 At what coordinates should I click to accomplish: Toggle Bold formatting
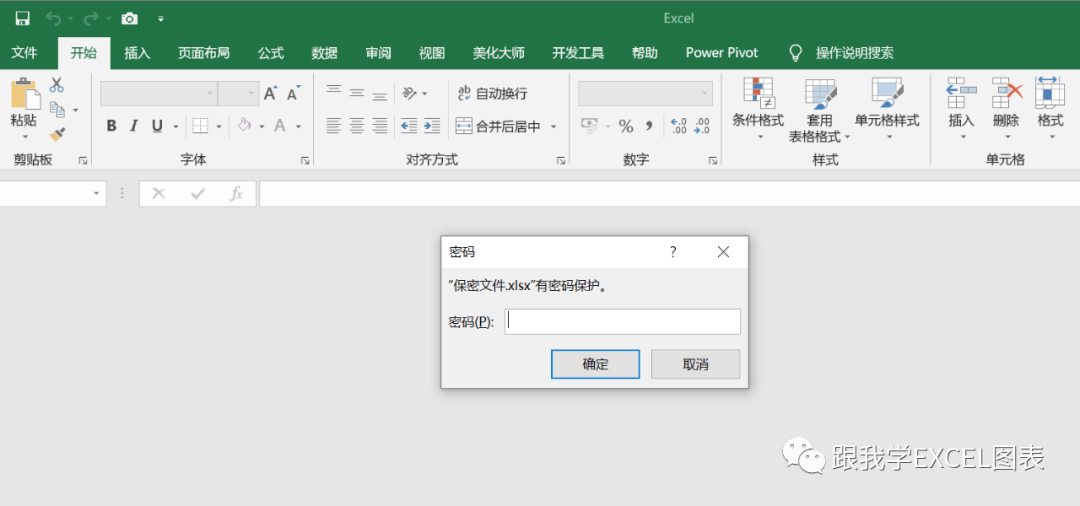click(x=112, y=126)
